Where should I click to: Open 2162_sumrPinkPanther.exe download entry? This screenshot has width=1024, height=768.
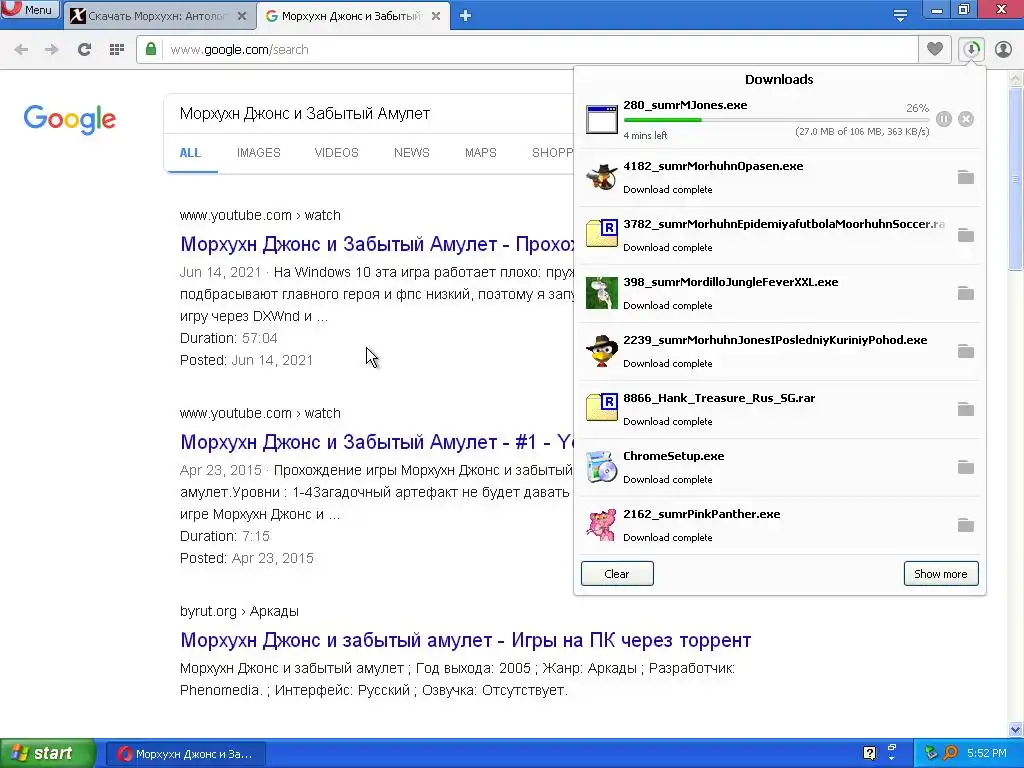point(780,526)
